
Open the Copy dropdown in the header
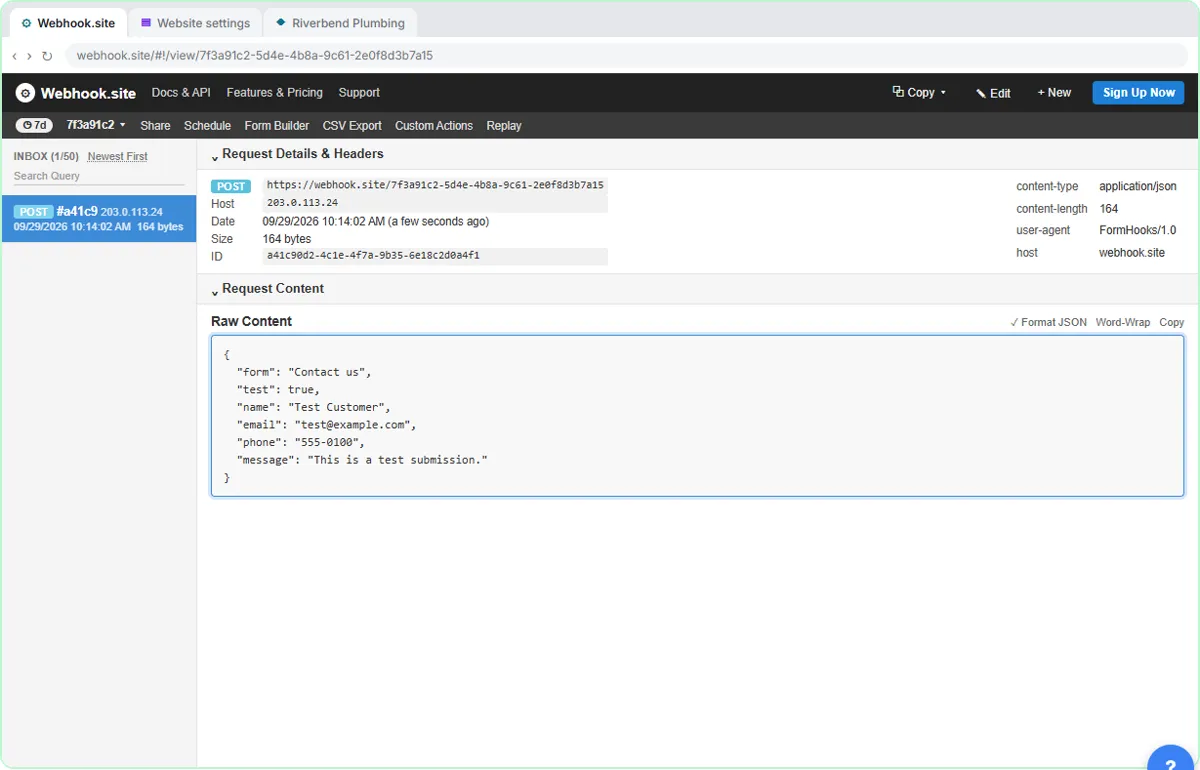coord(919,92)
